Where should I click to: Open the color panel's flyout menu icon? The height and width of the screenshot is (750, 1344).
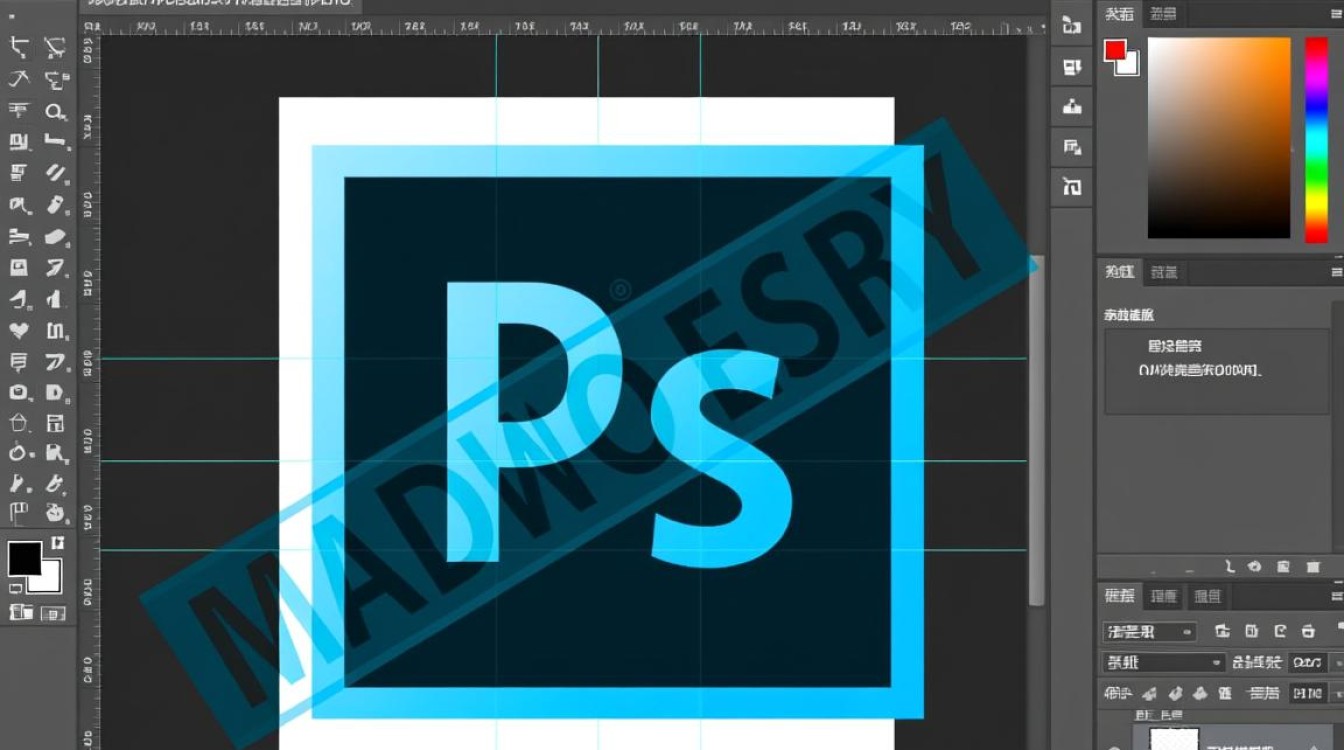point(1336,13)
